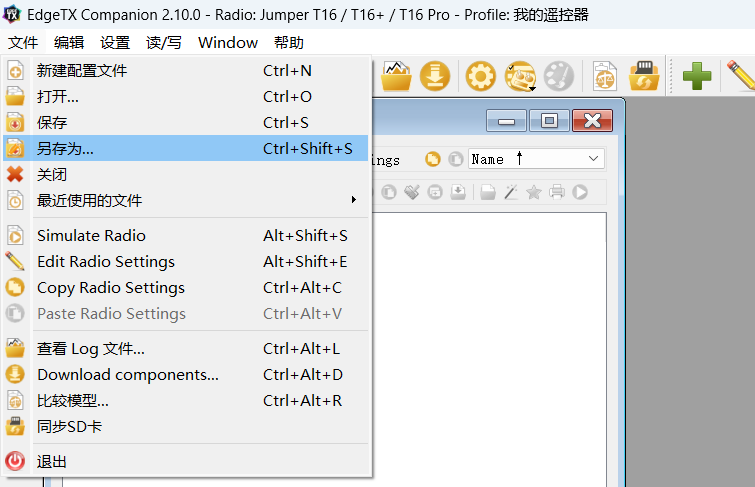Close the inner document sub-window with red X
Image resolution: width=755 pixels, height=487 pixels.
point(592,121)
